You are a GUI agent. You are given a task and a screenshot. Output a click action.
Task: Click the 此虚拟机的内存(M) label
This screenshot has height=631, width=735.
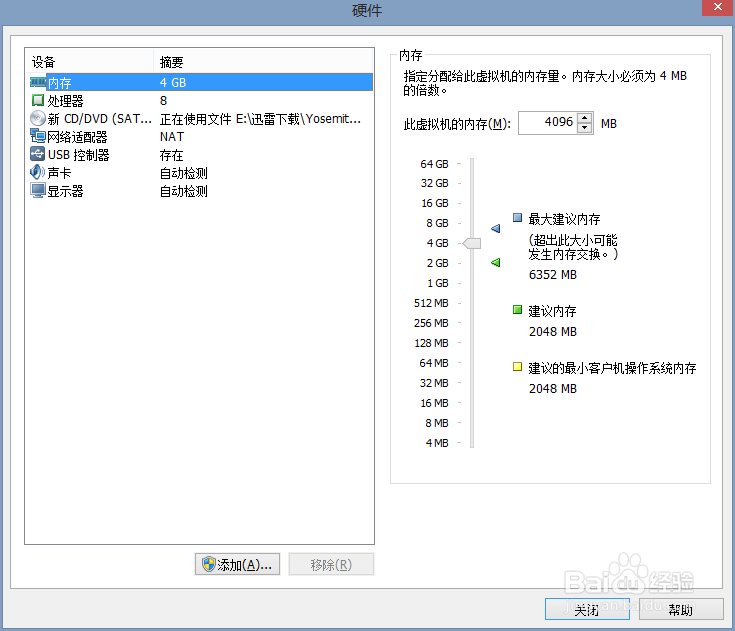[457, 124]
